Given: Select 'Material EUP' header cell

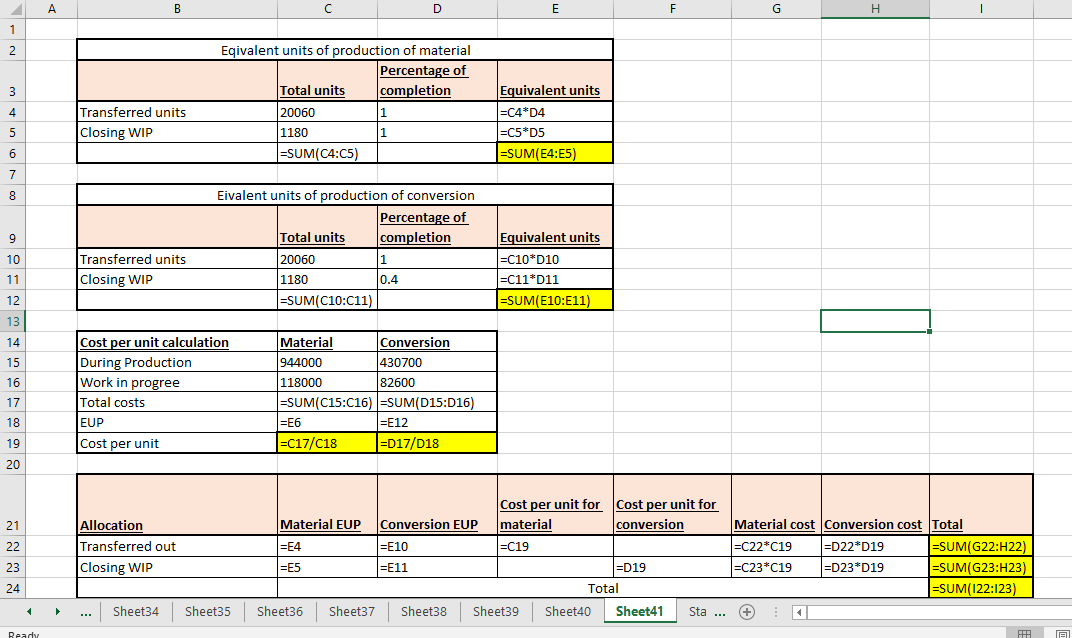Looking at the screenshot, I should [x=327, y=505].
